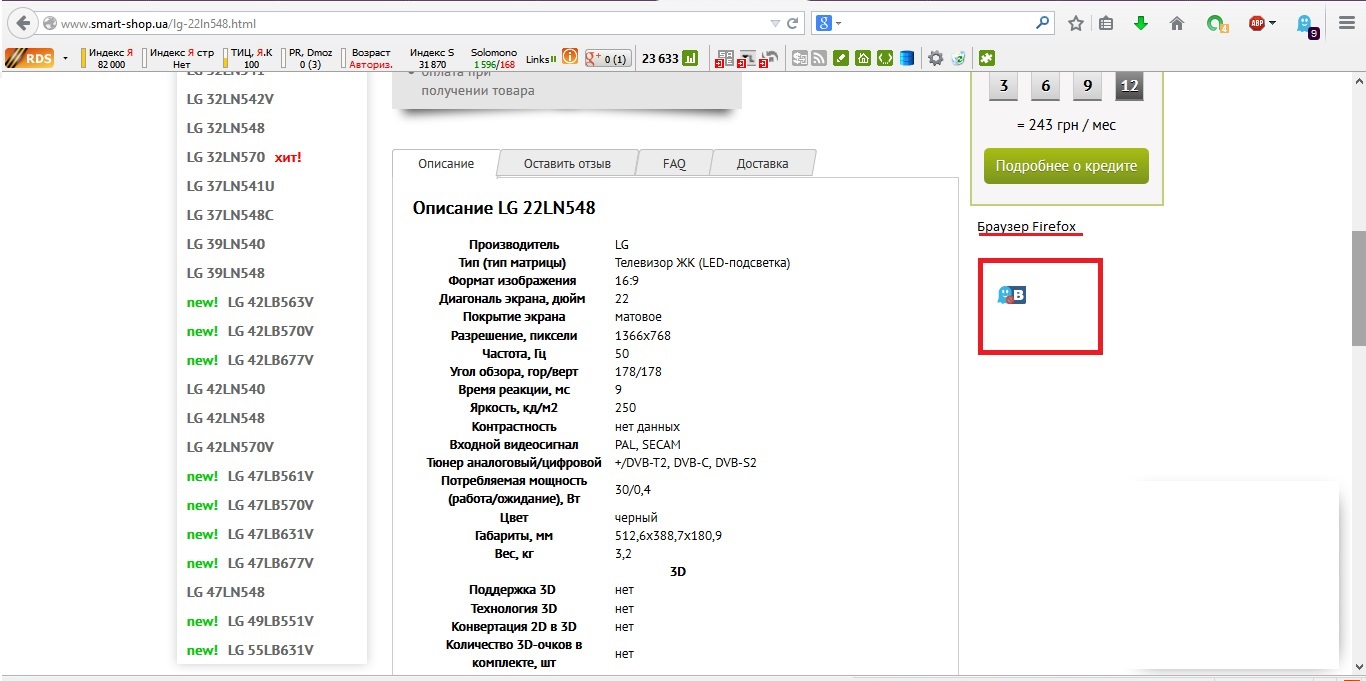
Task: Open the LG 39LN540 link
Action: pyautogui.click(x=226, y=244)
